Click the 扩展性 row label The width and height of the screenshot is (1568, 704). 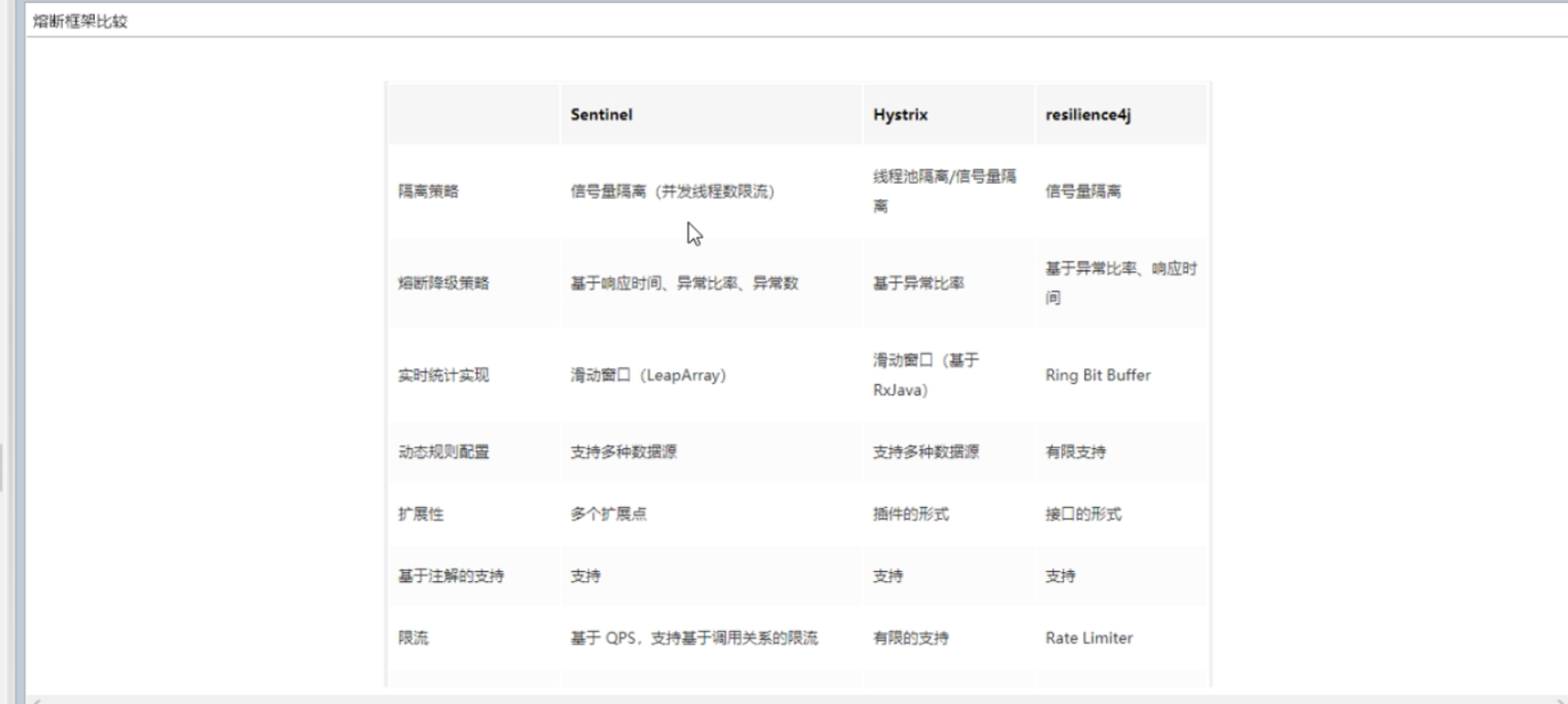(421, 514)
